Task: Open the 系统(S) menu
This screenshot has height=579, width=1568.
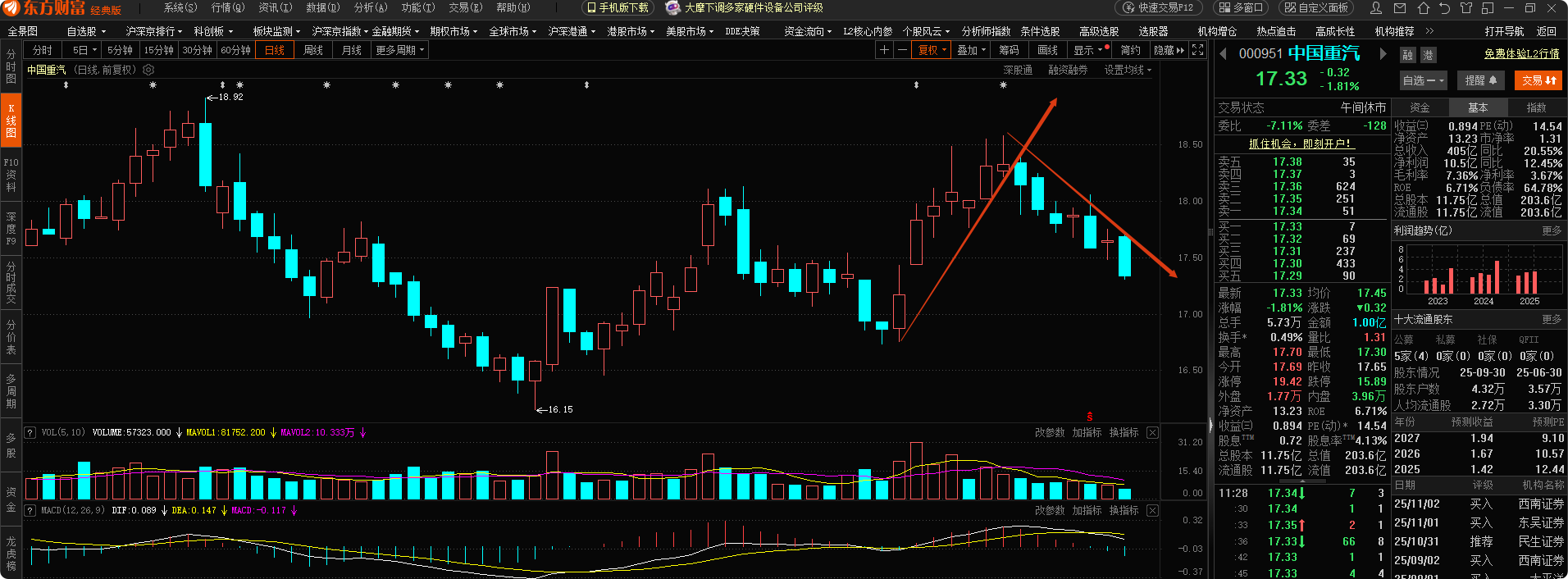Action: click(180, 7)
